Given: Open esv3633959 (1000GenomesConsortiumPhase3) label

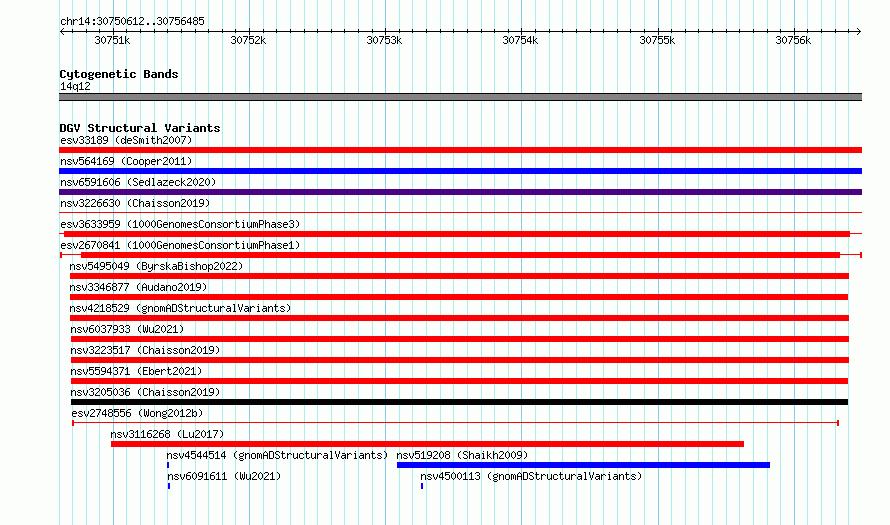Looking at the screenshot, I should (x=180, y=224).
